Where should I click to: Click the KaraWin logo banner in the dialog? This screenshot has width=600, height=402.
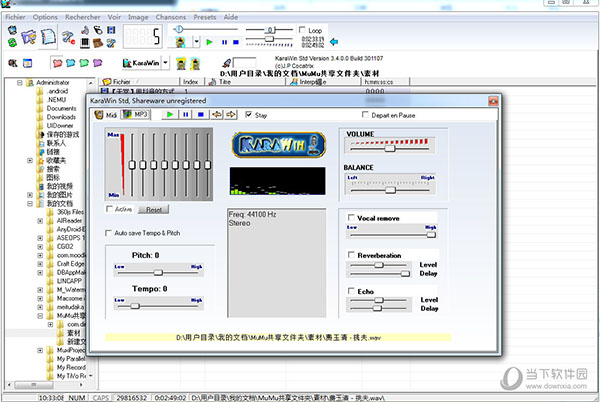(279, 145)
